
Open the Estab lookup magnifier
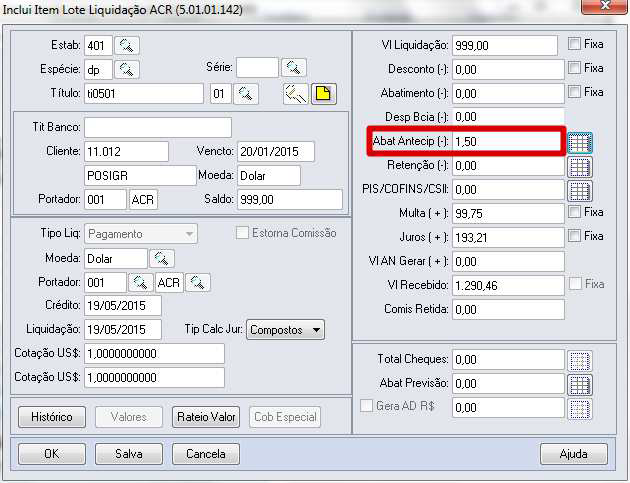127,45
